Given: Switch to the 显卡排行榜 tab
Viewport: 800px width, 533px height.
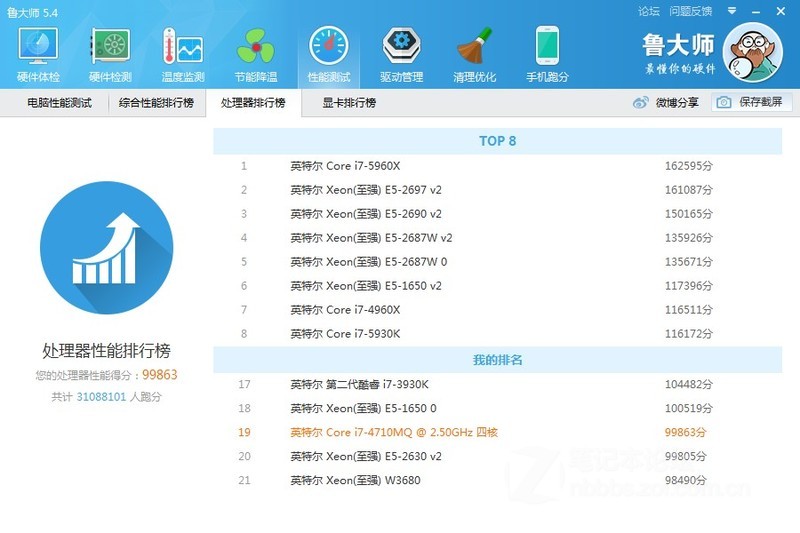Looking at the screenshot, I should [x=349, y=103].
